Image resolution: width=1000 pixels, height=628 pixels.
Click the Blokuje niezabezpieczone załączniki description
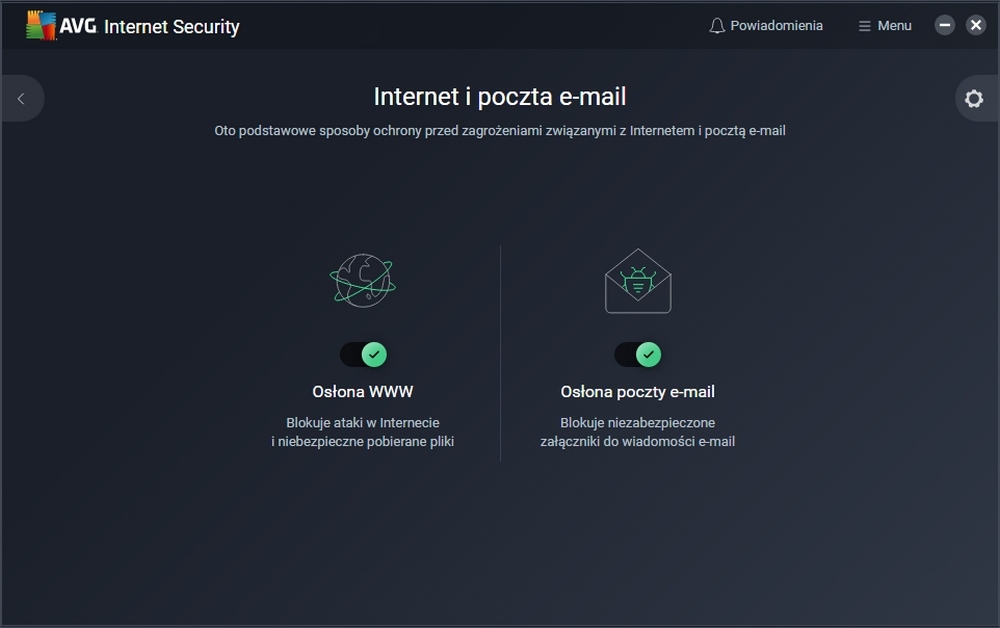[638, 432]
